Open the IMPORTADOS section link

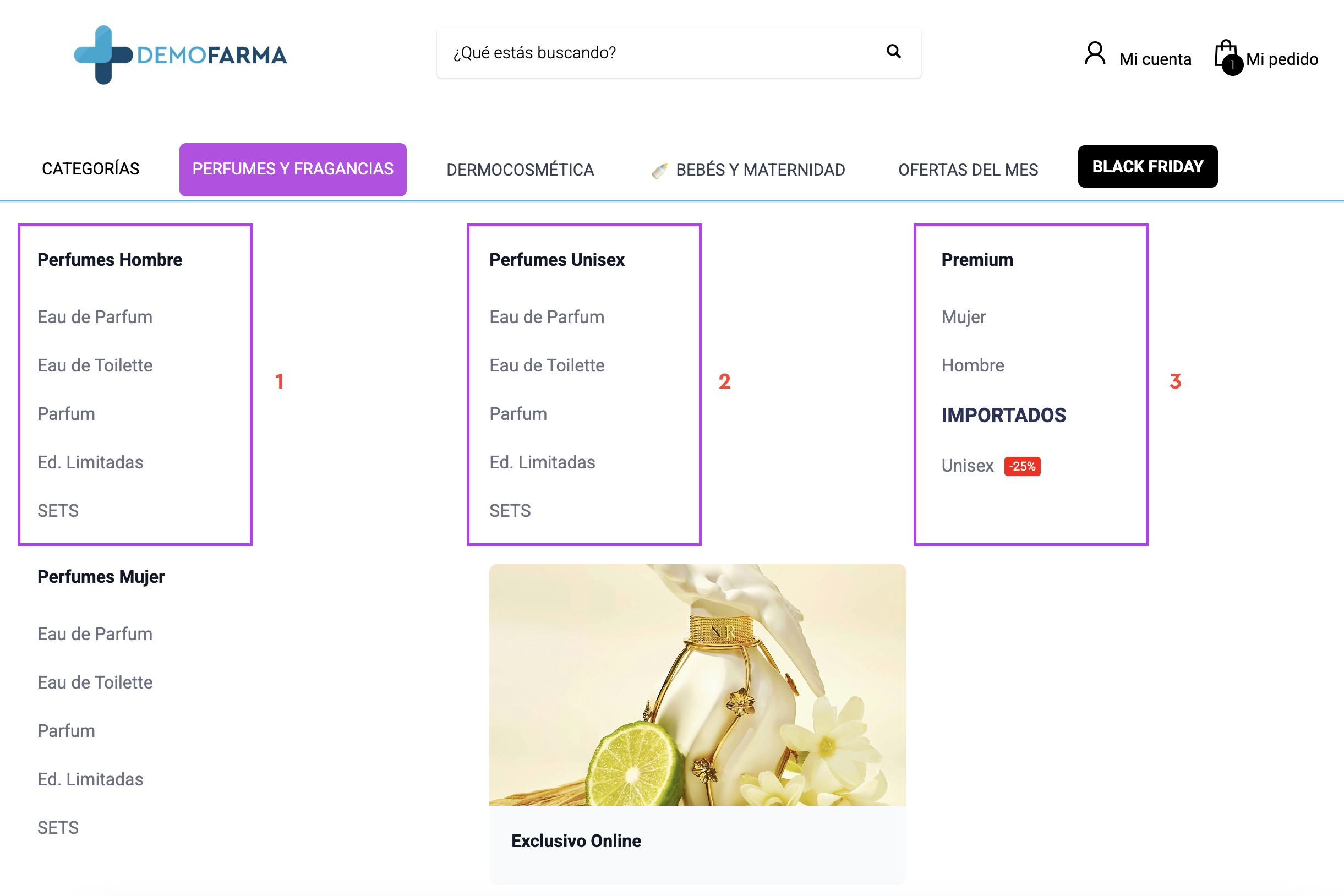click(1003, 416)
